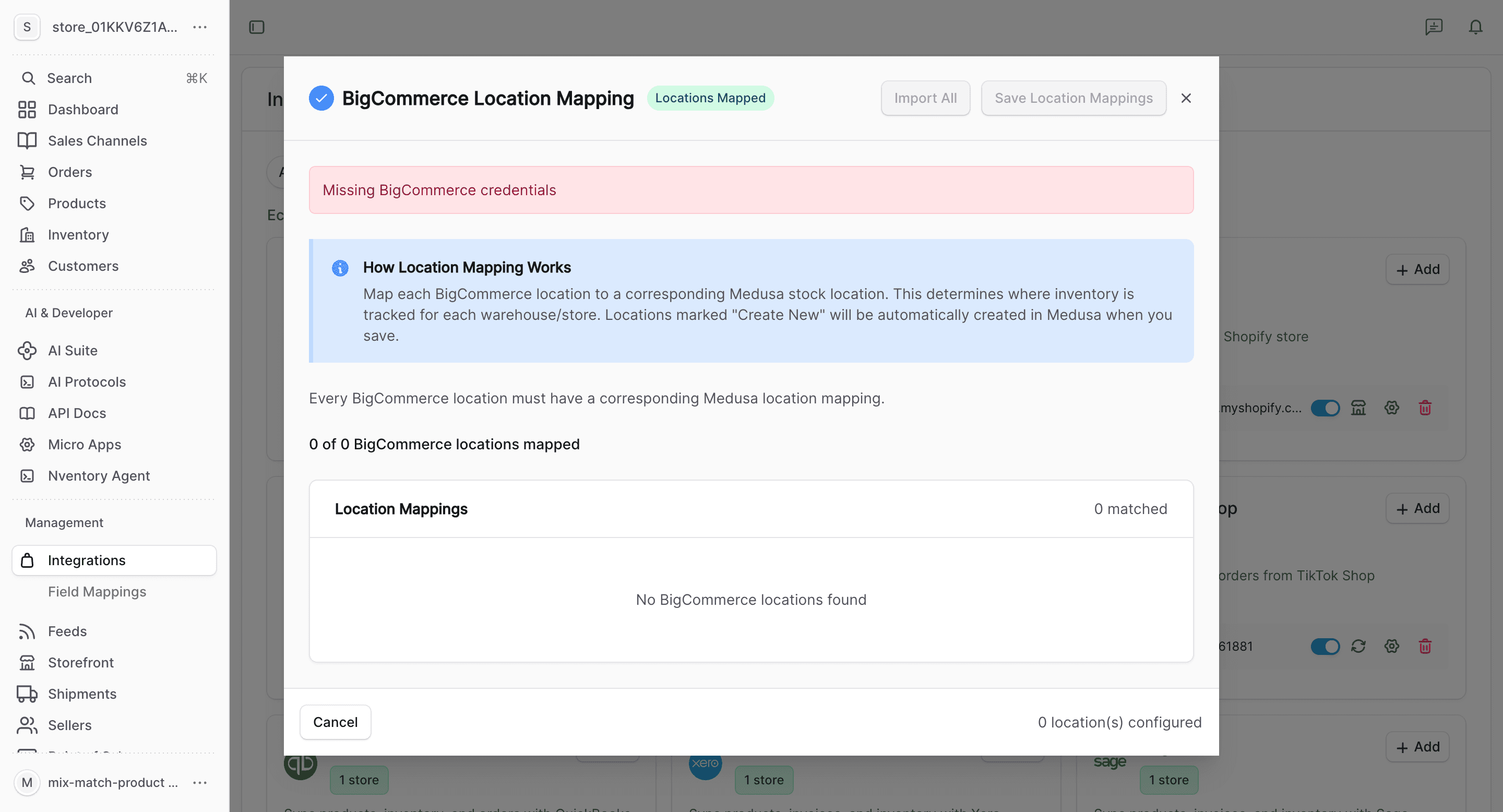
Task: Click the Location Mappings heading
Action: [401, 509]
